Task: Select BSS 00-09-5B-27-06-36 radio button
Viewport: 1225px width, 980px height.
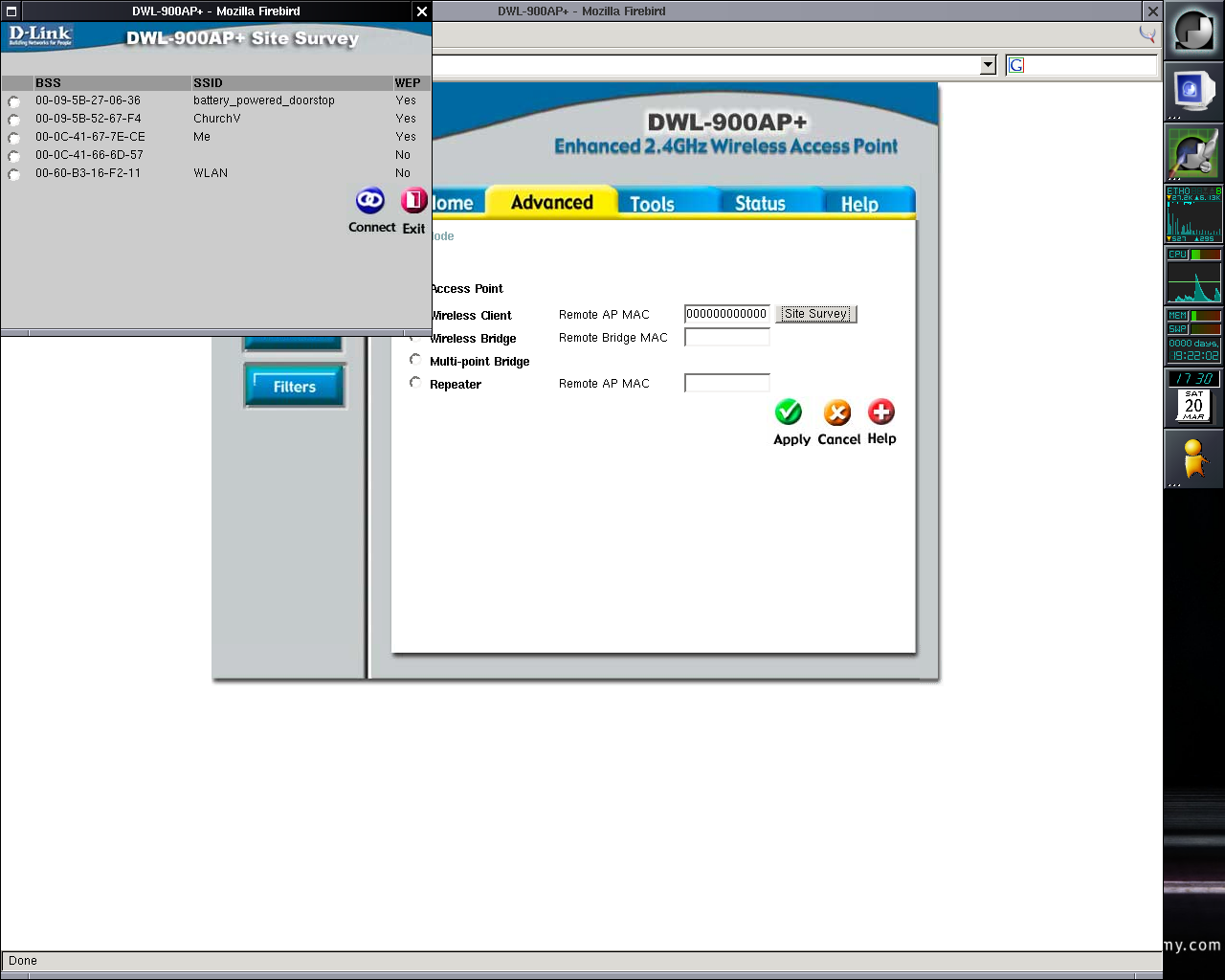Action: (x=13, y=101)
